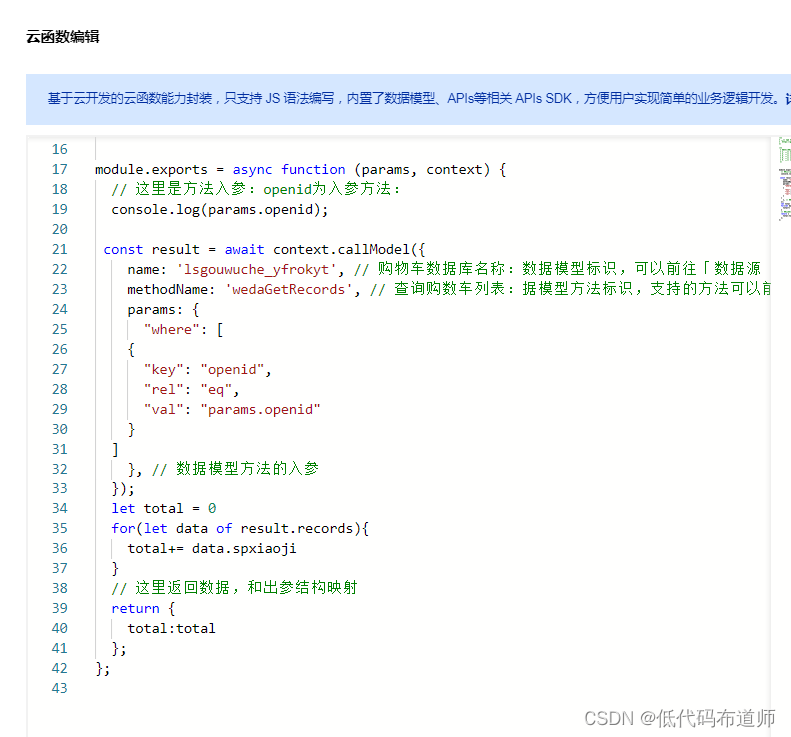The width and height of the screenshot is (791, 737).
Task: Click line number 34 in the gutter
Action: coord(60,508)
